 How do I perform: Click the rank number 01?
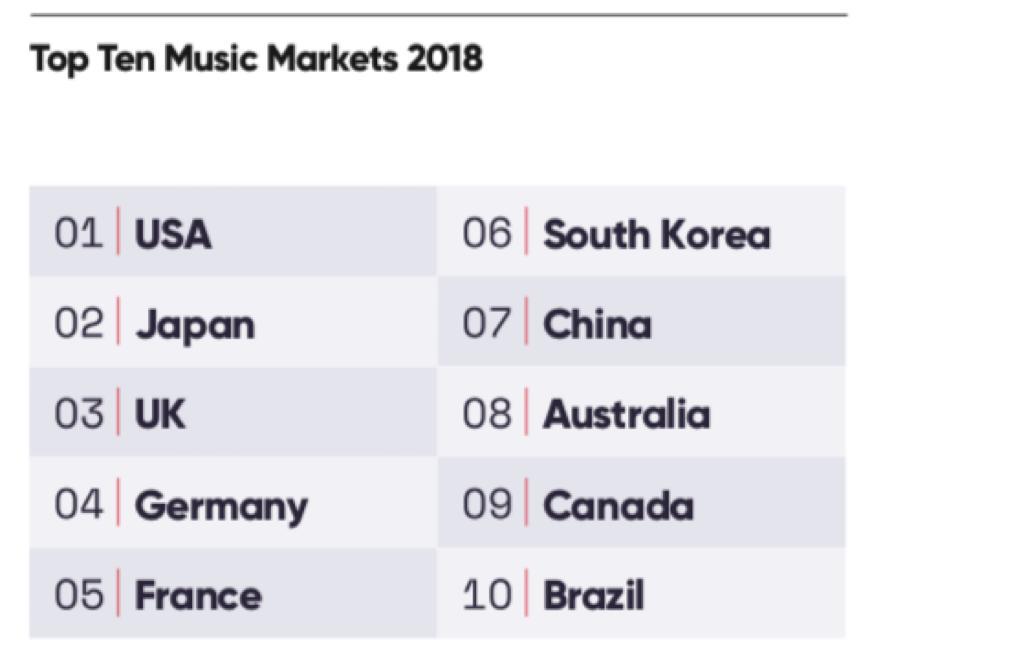pos(78,233)
